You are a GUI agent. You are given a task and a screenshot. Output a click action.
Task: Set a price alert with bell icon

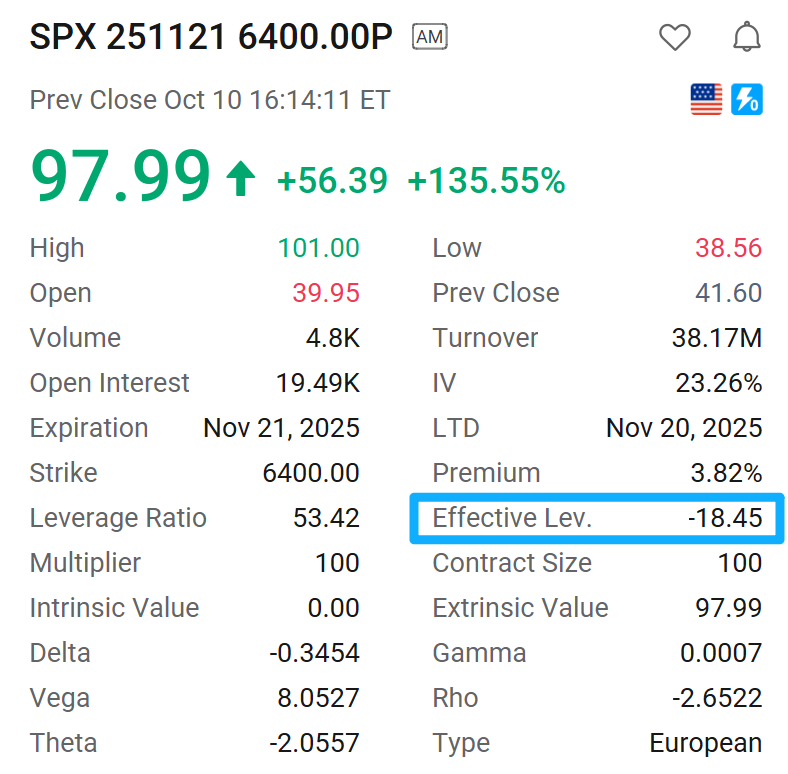click(747, 38)
